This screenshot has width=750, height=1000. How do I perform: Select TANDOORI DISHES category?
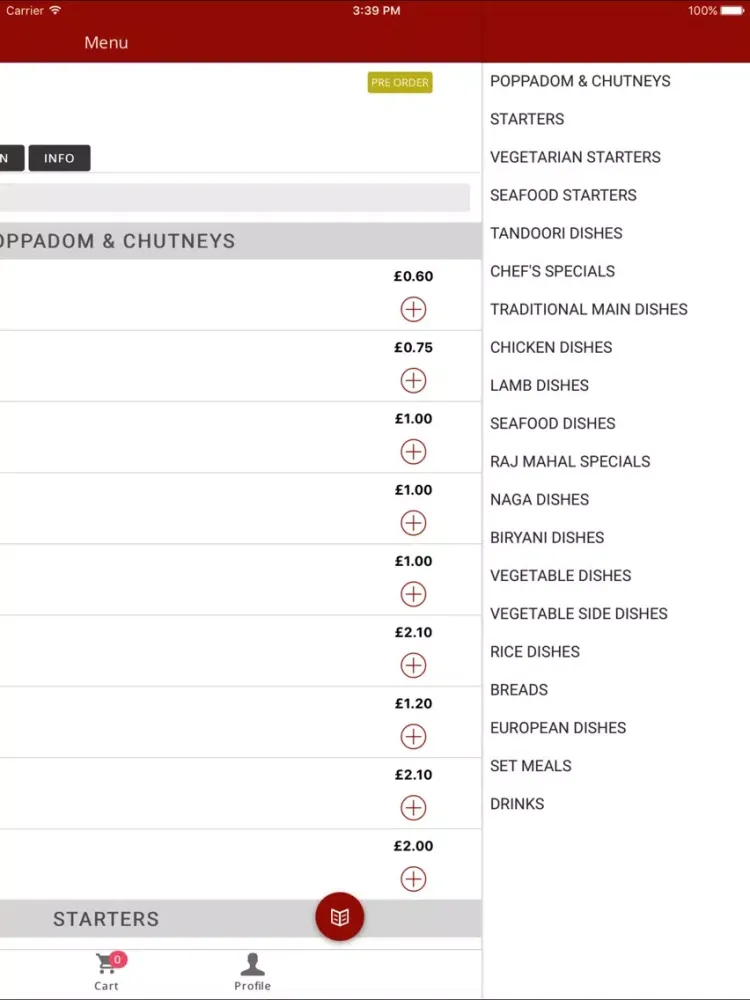click(556, 233)
